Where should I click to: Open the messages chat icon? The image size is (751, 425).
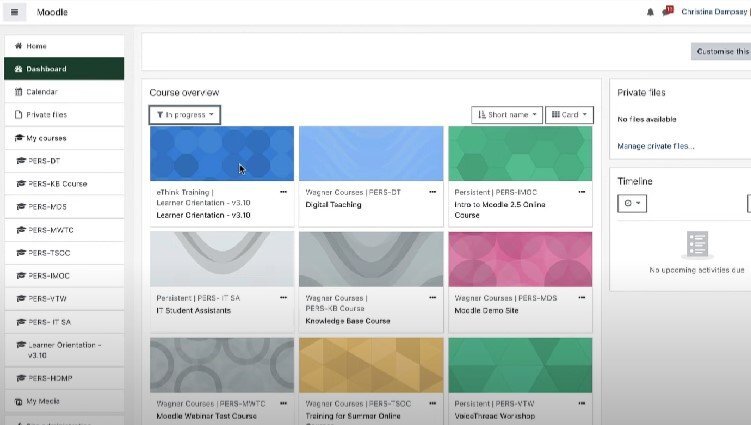pos(667,12)
